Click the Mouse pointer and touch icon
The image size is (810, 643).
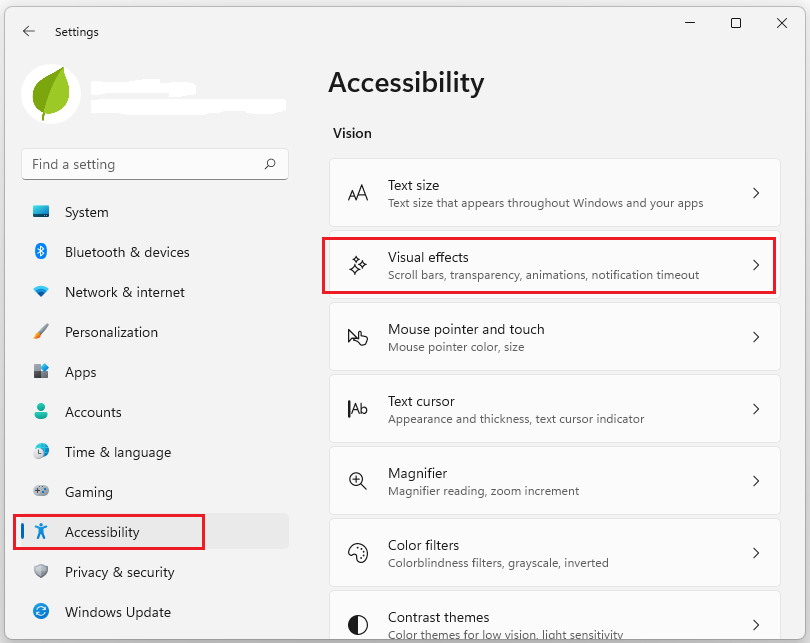pyautogui.click(x=357, y=337)
